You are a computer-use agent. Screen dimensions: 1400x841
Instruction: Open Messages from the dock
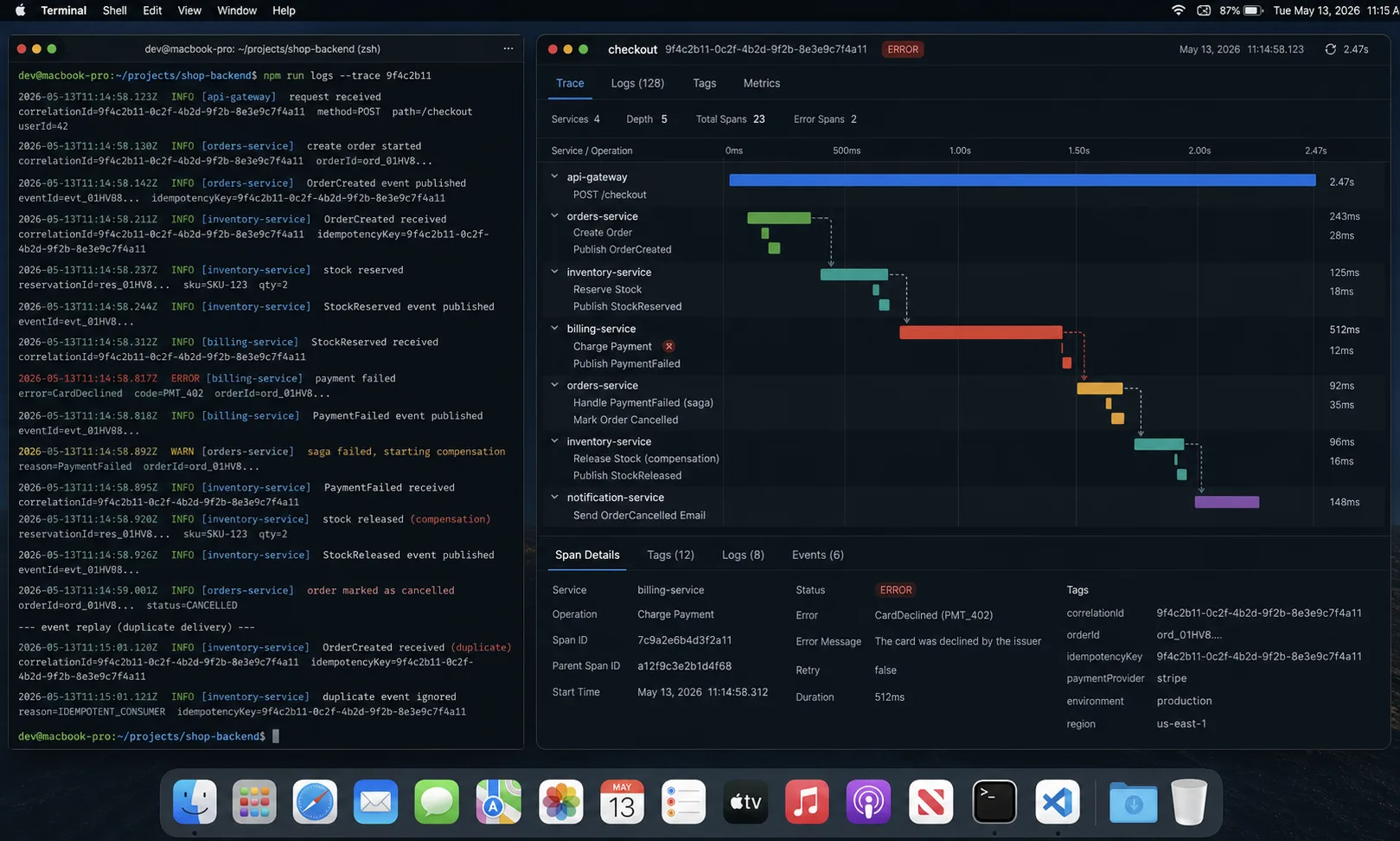[x=437, y=801]
